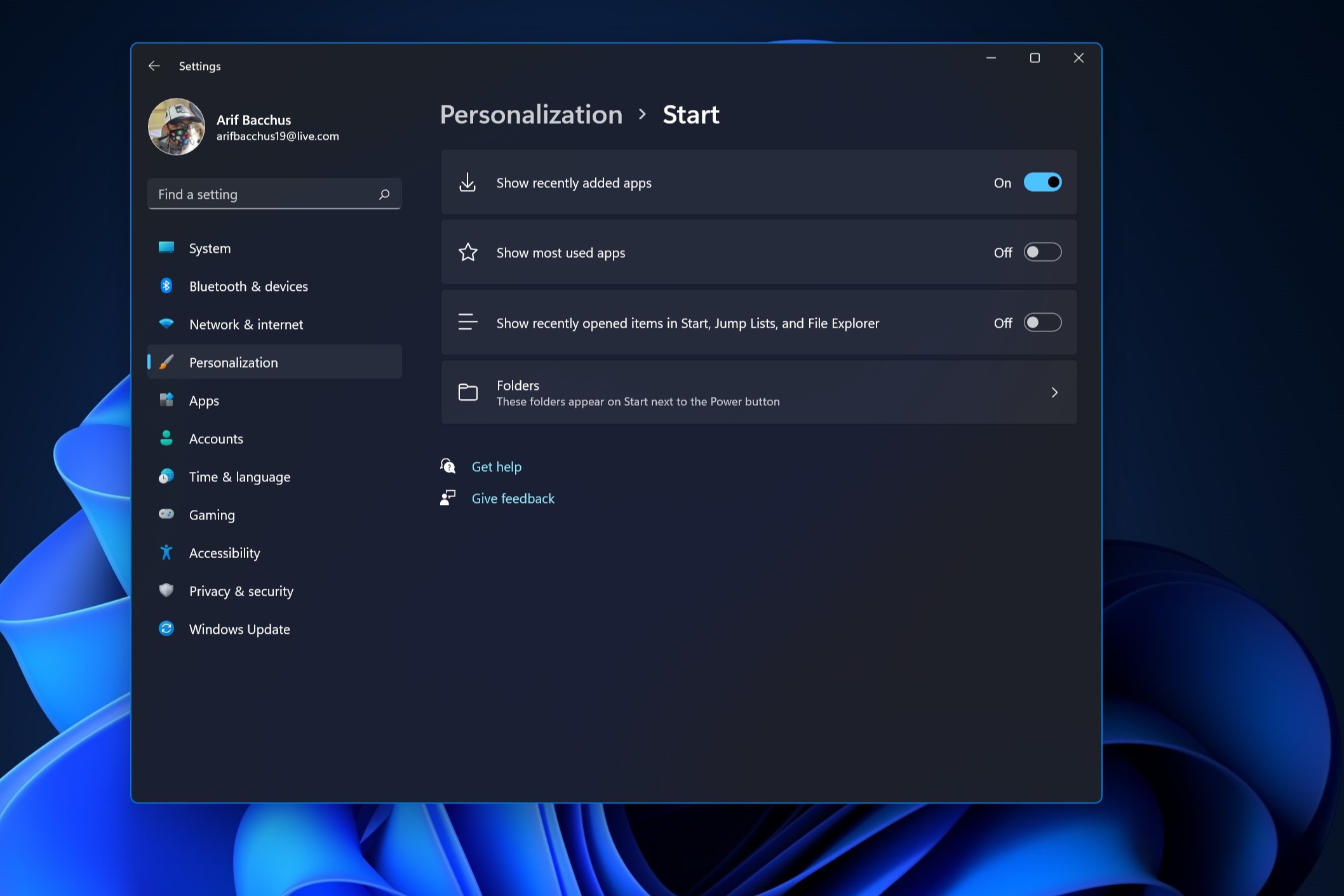This screenshot has width=1344, height=896.
Task: Enable Show most used apps toggle
Action: point(1042,252)
